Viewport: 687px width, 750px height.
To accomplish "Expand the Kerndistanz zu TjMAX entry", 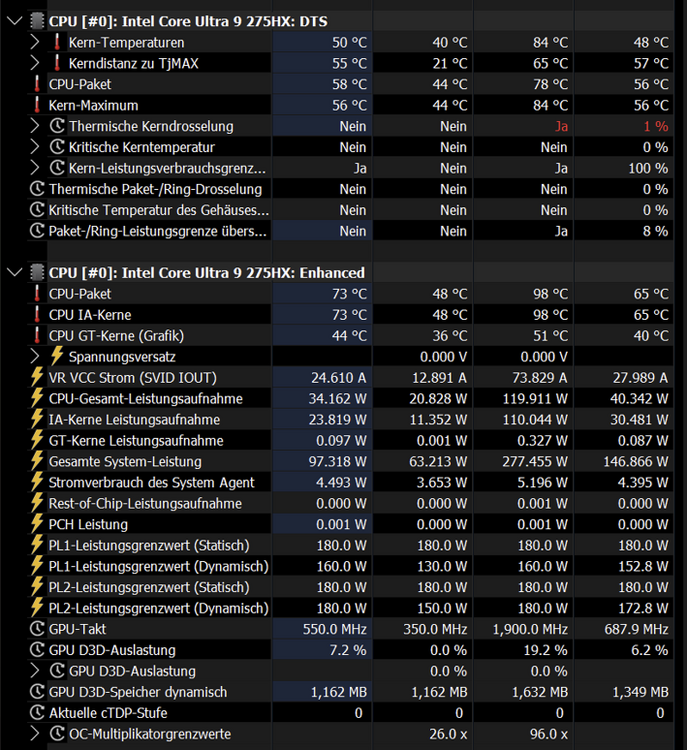I will coord(35,63).
